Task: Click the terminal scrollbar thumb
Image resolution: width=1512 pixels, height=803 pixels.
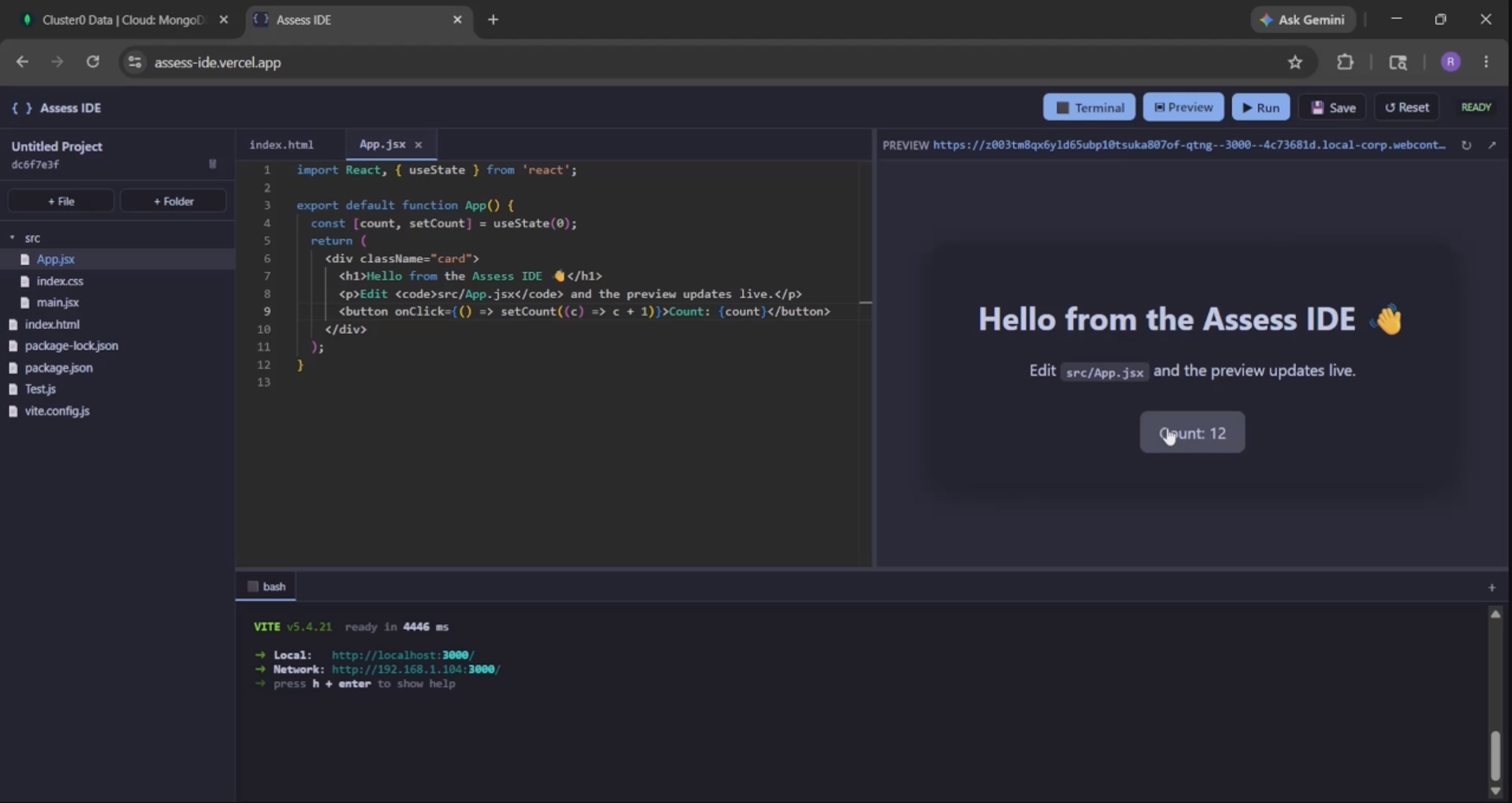Action: coord(1495,755)
